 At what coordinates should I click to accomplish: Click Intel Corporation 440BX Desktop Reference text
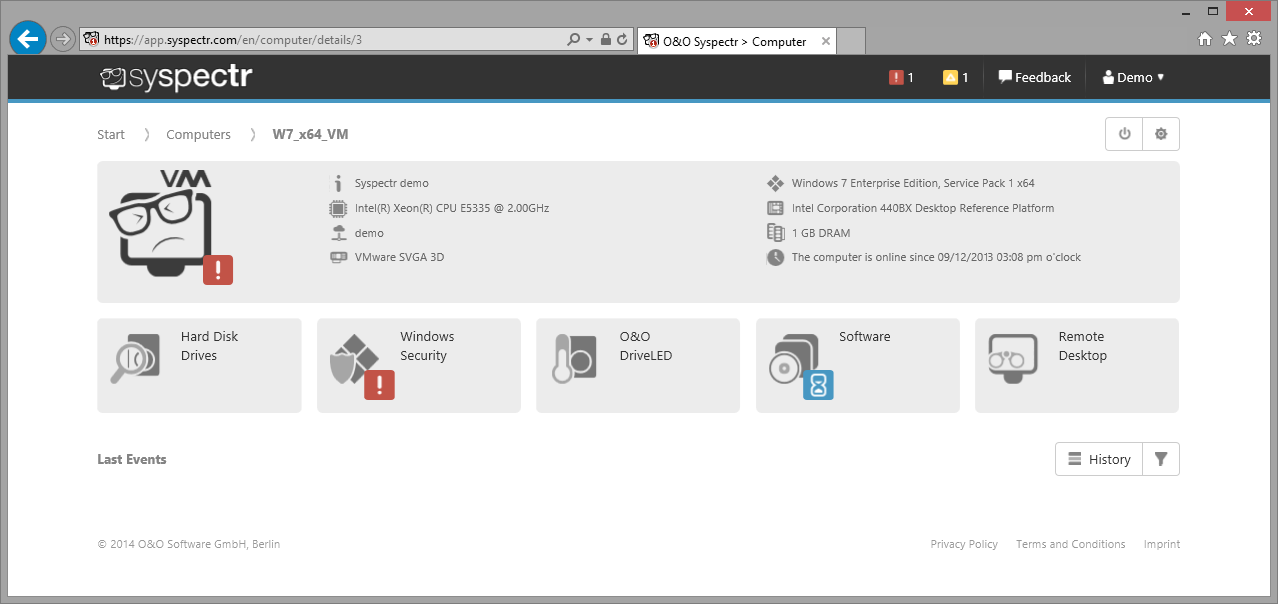(923, 208)
